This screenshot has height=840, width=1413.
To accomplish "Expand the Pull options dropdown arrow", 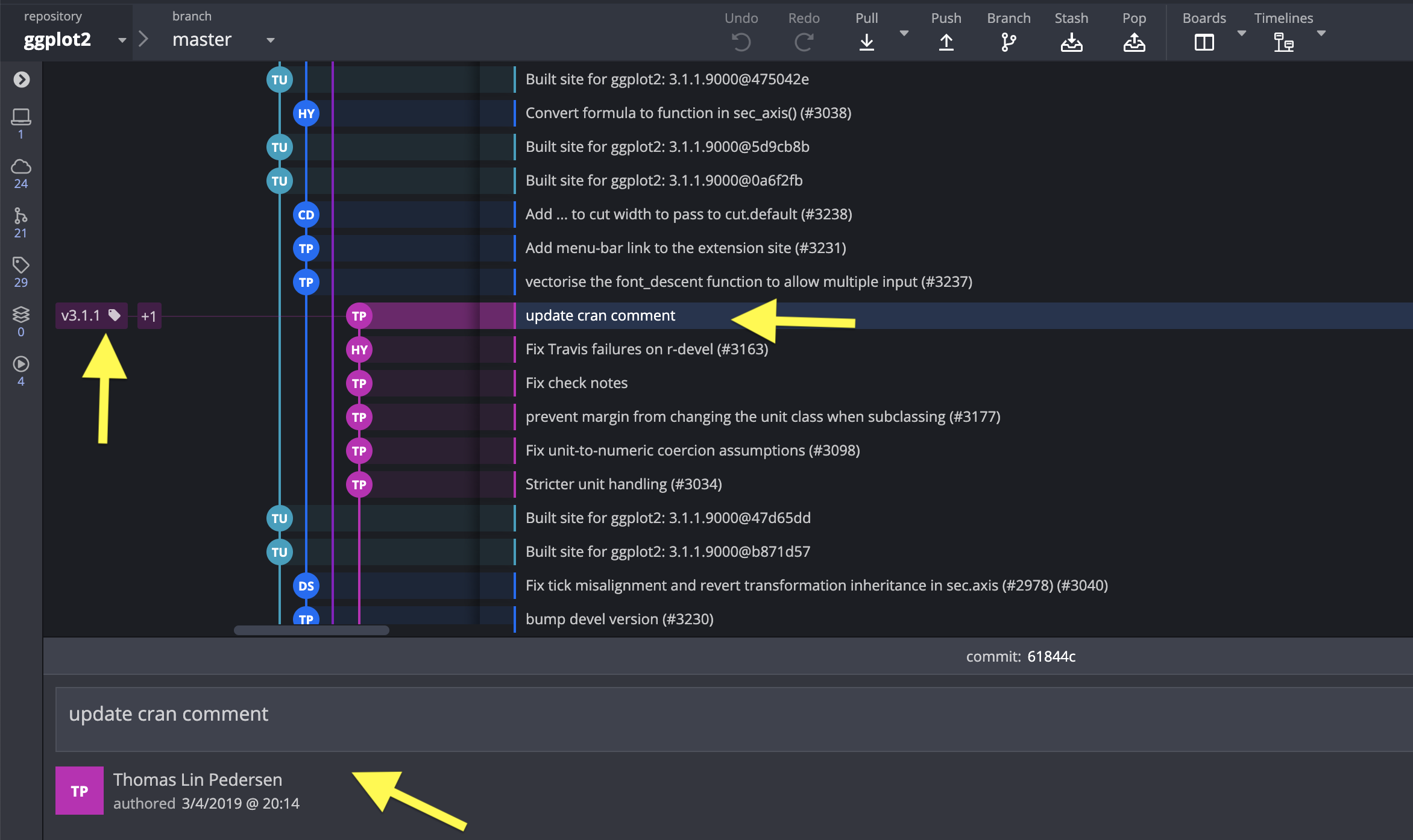I will point(904,33).
